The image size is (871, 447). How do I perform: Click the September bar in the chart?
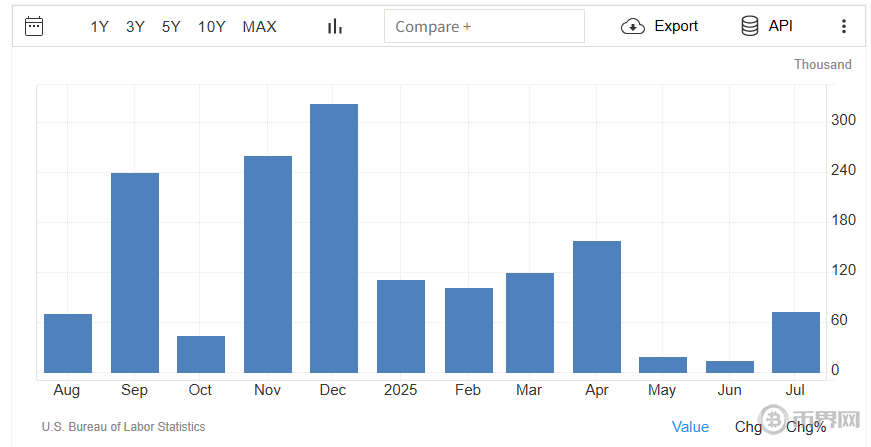[134, 272]
